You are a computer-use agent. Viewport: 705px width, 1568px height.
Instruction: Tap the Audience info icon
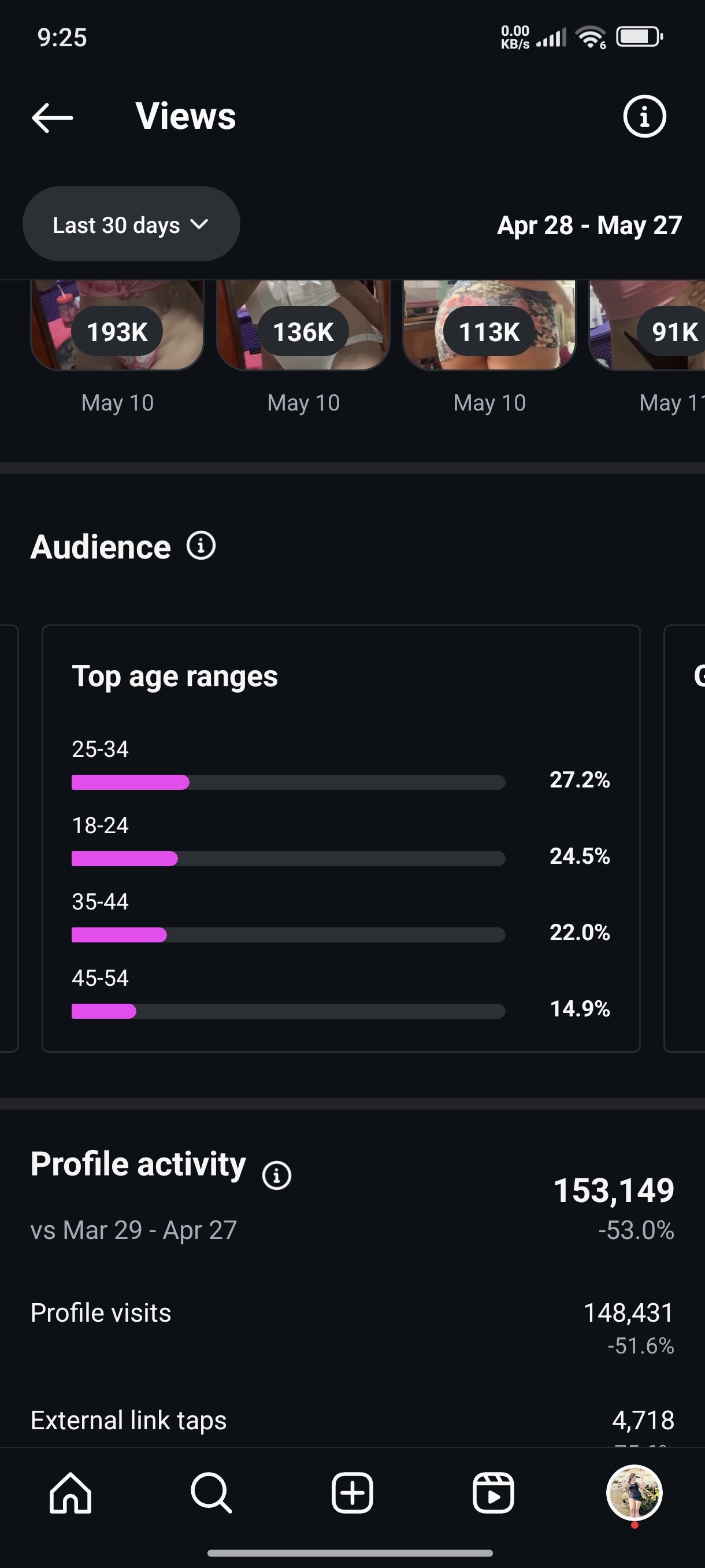[x=201, y=545]
